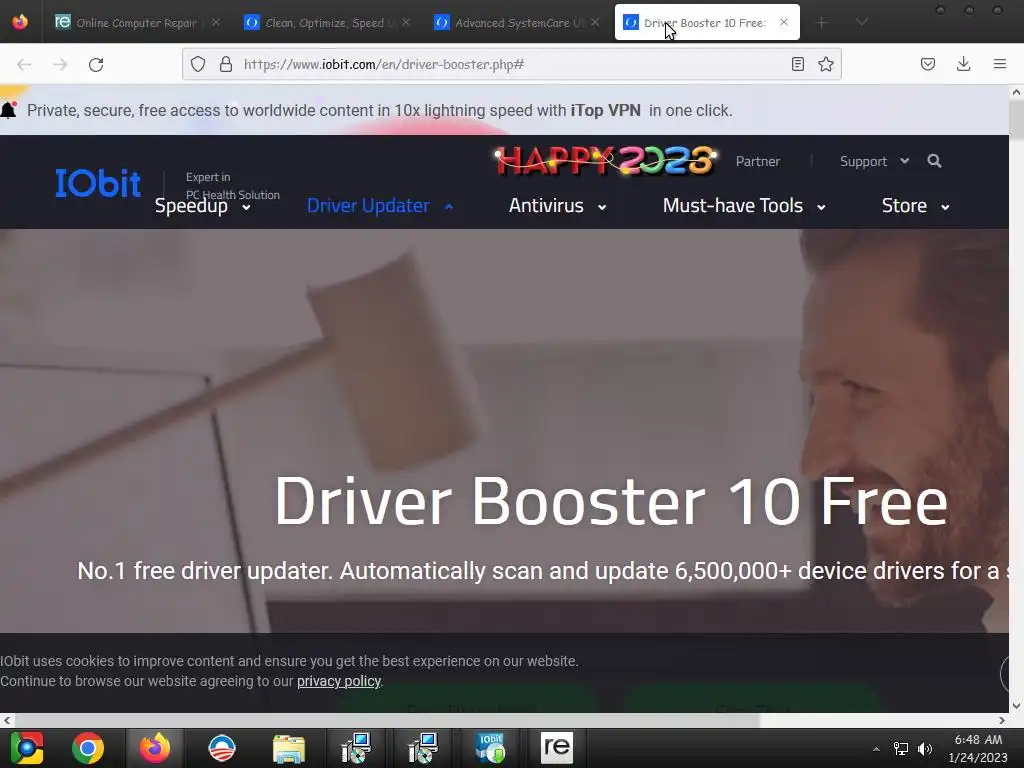Click the IObit logo
1024x768 pixels.
pos(98,183)
